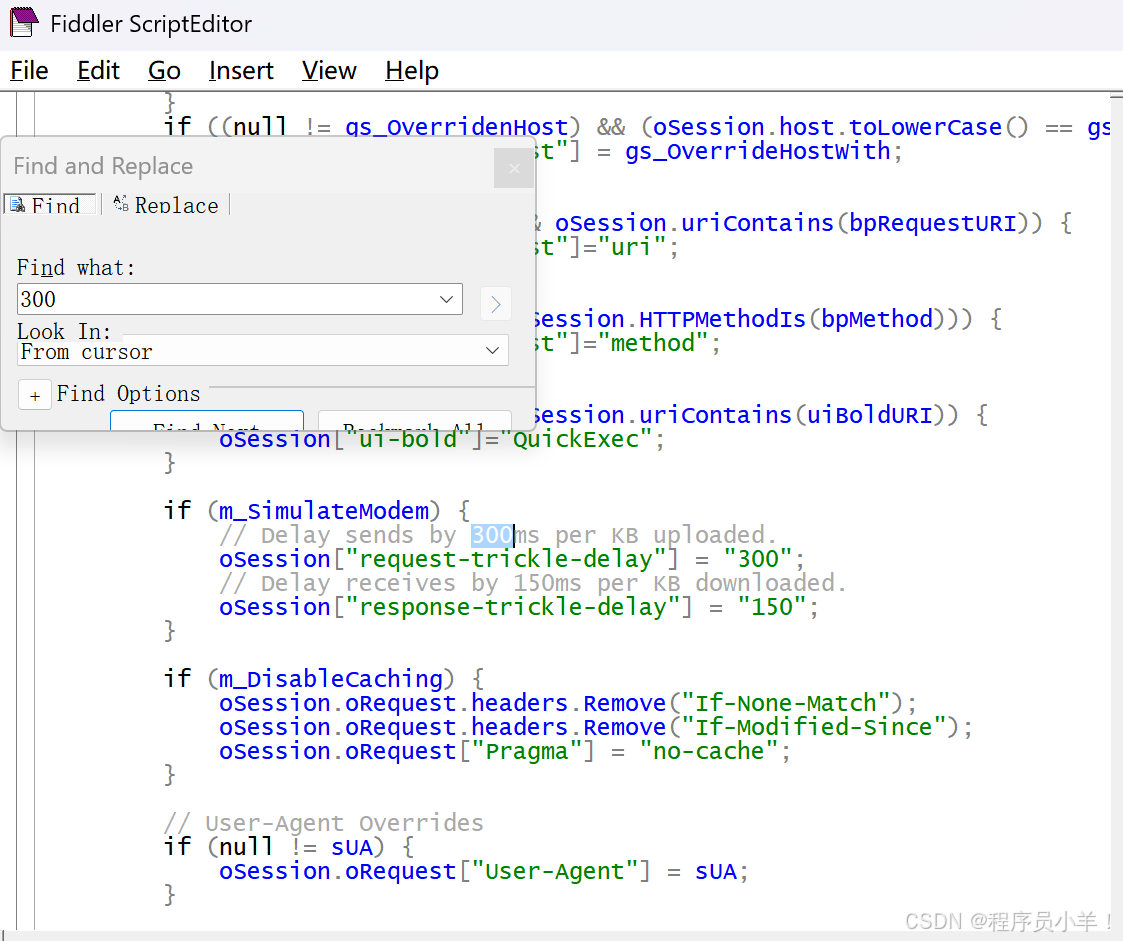Open the Help menu
Image resolution: width=1123 pixels, height=941 pixels.
click(x=412, y=71)
